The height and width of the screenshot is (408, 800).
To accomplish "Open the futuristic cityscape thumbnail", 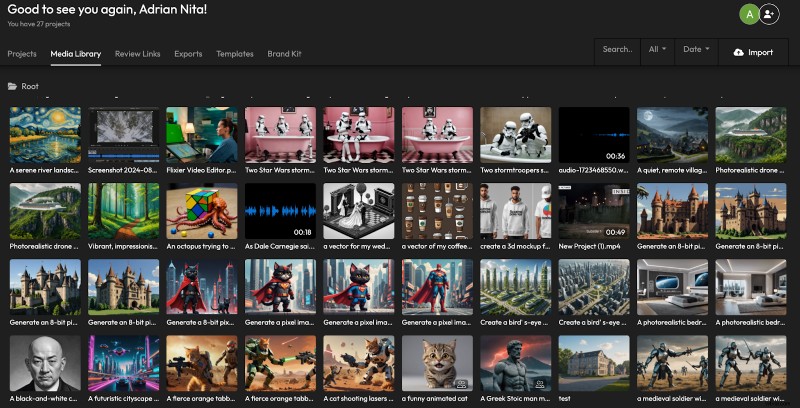I will (123, 363).
